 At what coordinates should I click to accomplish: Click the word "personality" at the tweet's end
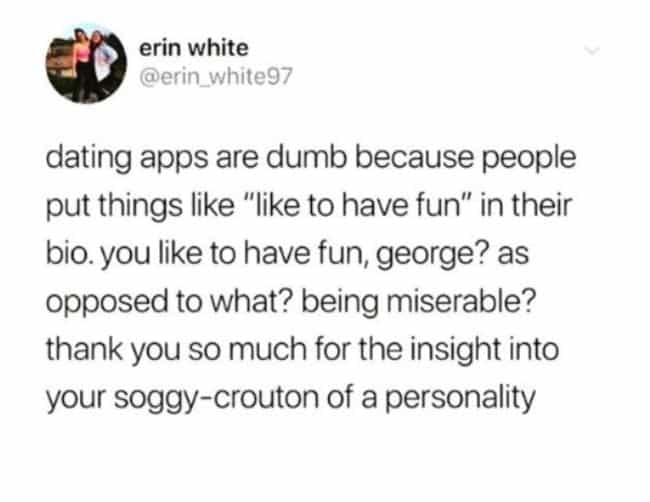461,398
